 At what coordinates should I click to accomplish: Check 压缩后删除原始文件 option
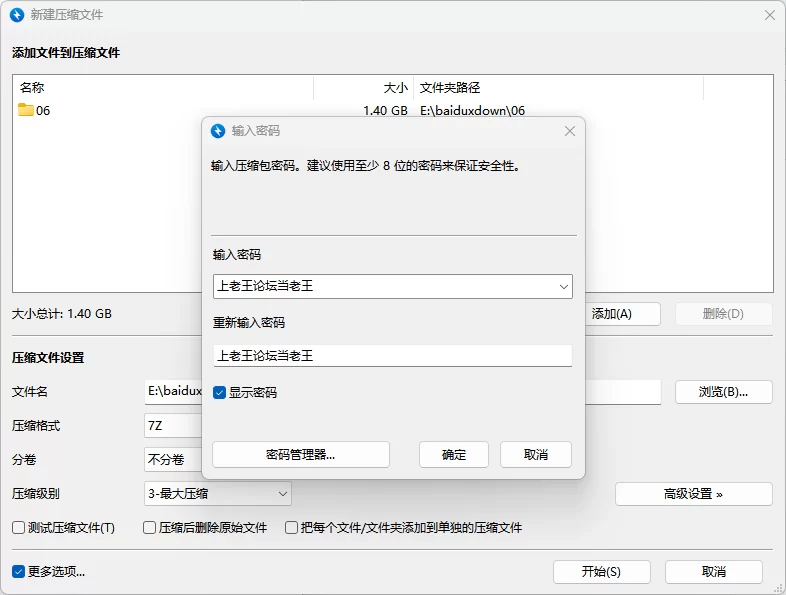tap(149, 527)
